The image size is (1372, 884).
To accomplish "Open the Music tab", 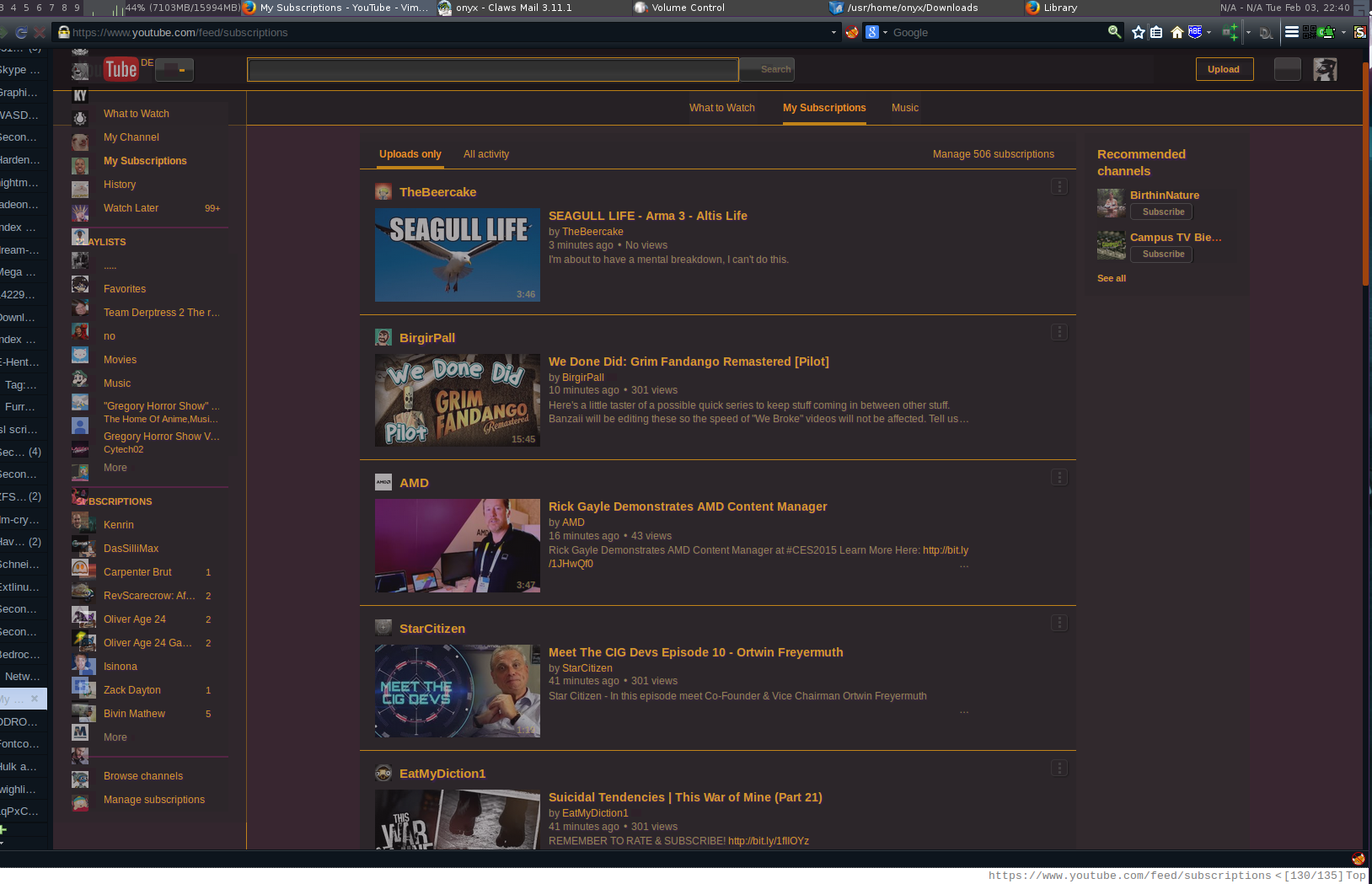I will point(905,108).
